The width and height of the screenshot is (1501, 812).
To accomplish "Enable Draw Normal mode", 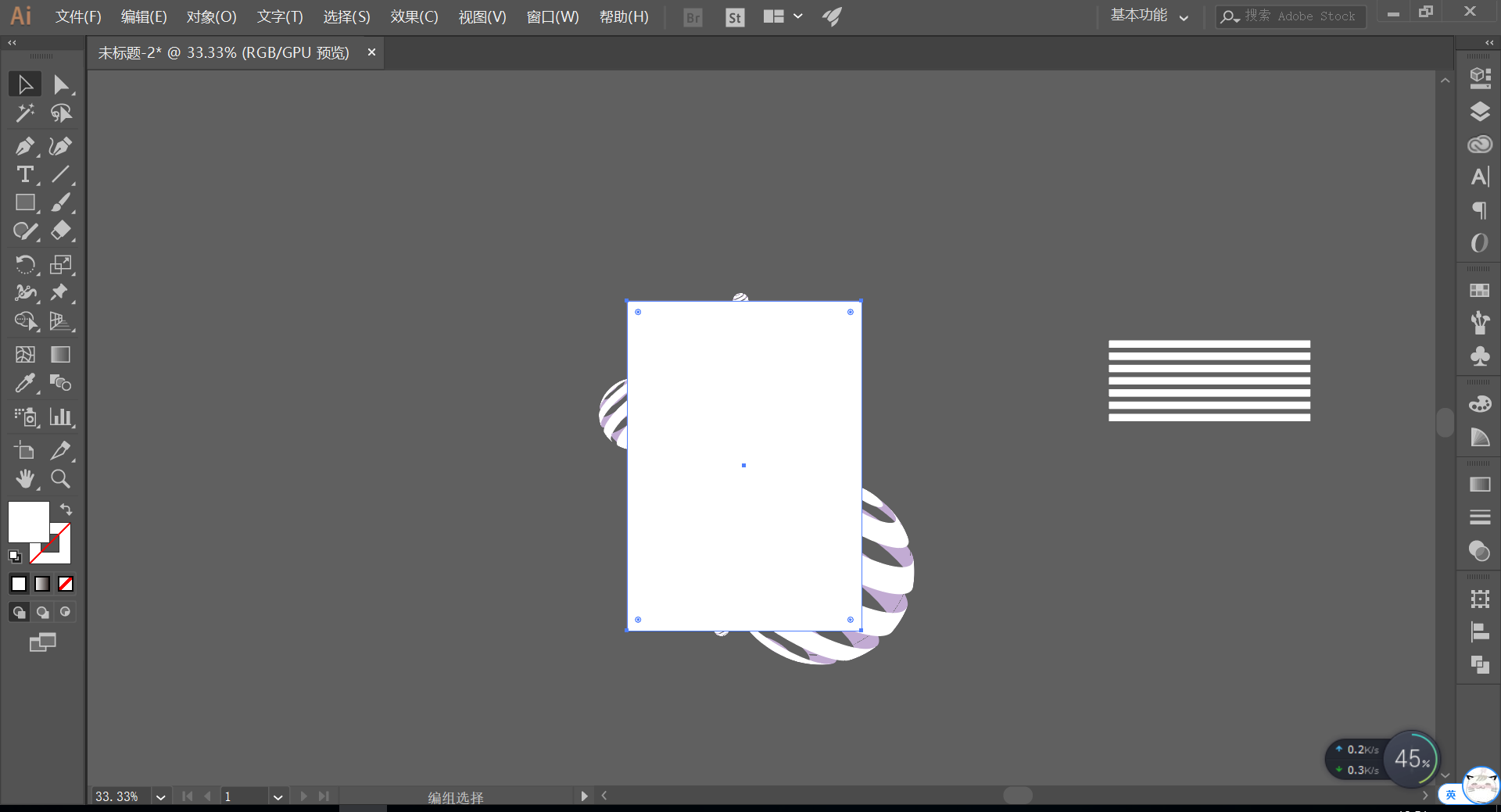I will point(19,612).
